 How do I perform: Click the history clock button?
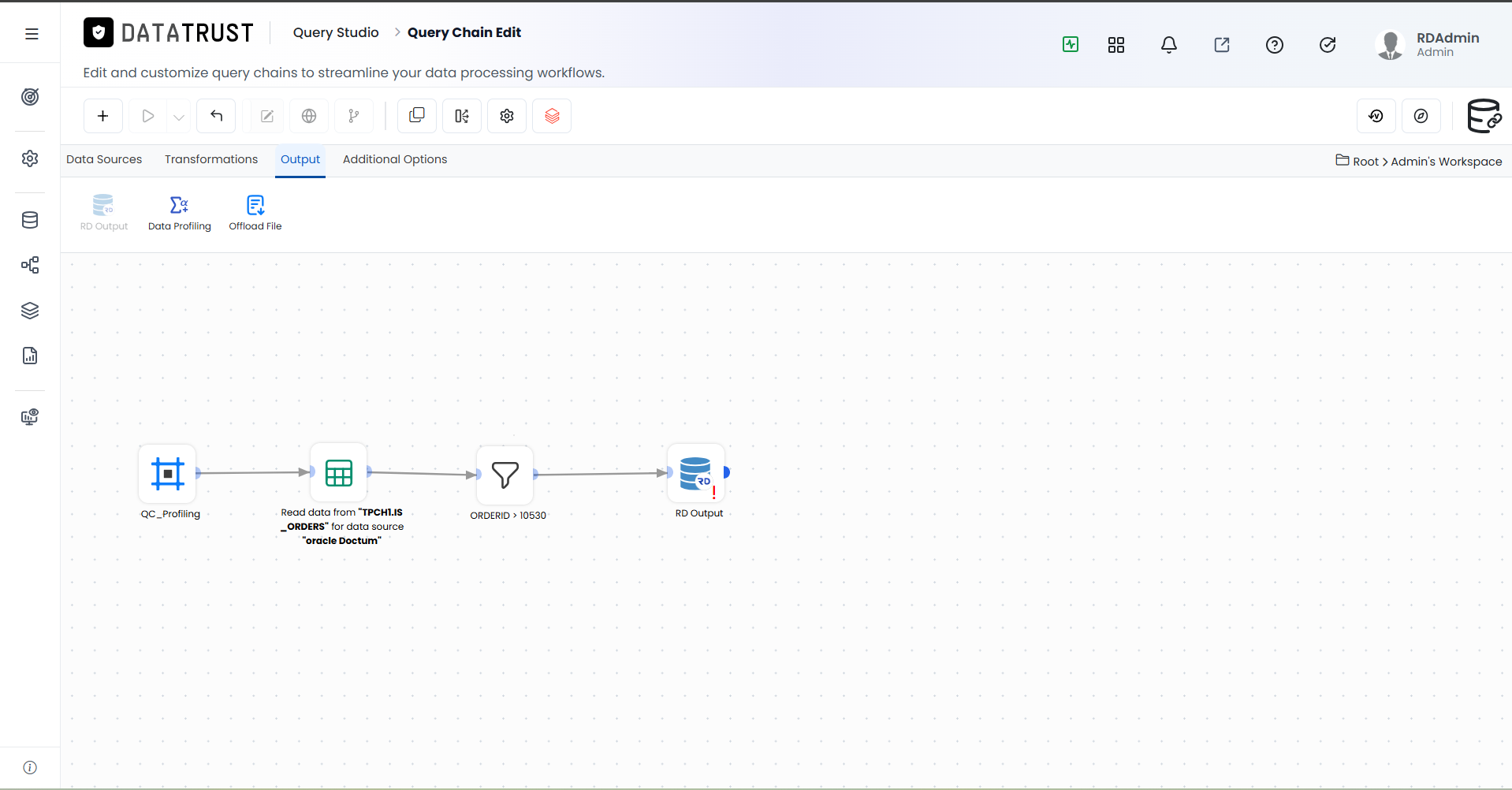1376,116
